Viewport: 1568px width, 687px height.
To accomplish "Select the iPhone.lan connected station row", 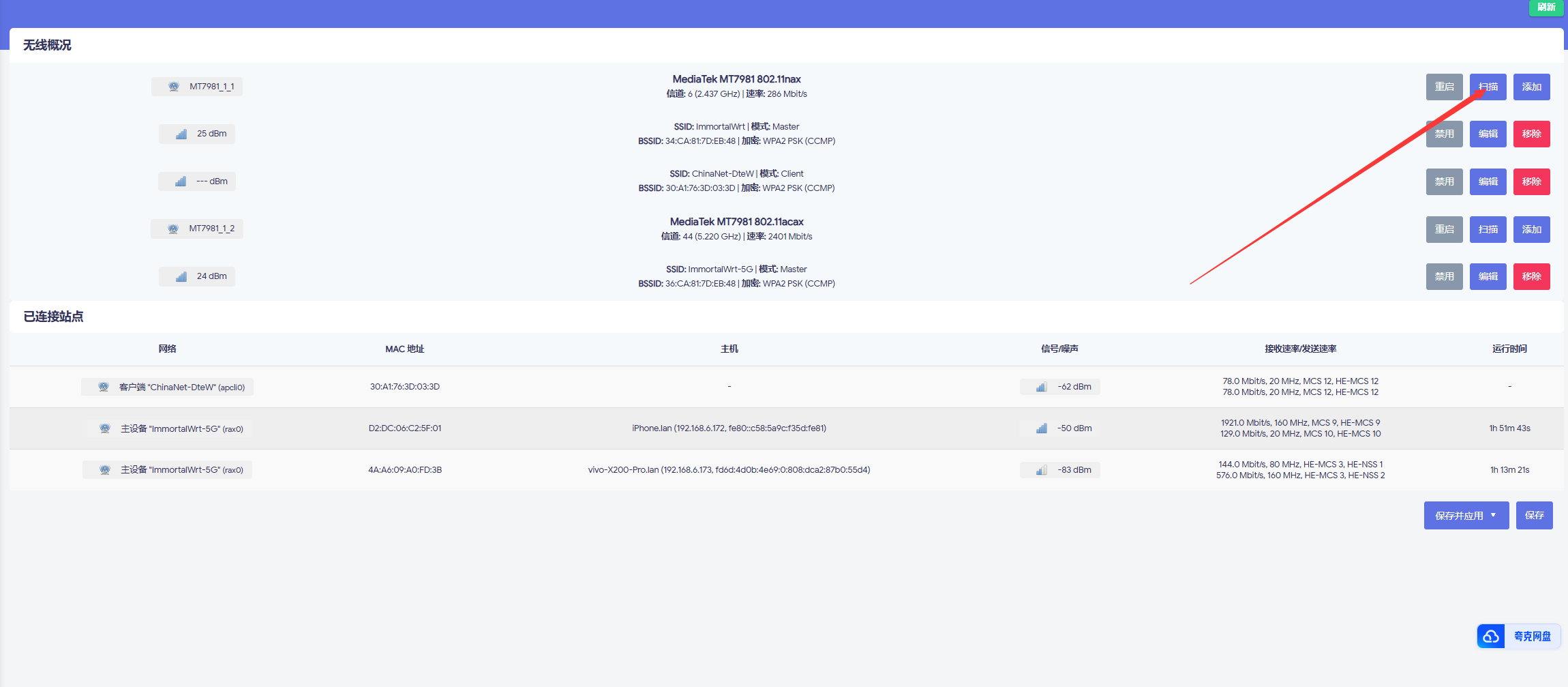I will (x=728, y=428).
